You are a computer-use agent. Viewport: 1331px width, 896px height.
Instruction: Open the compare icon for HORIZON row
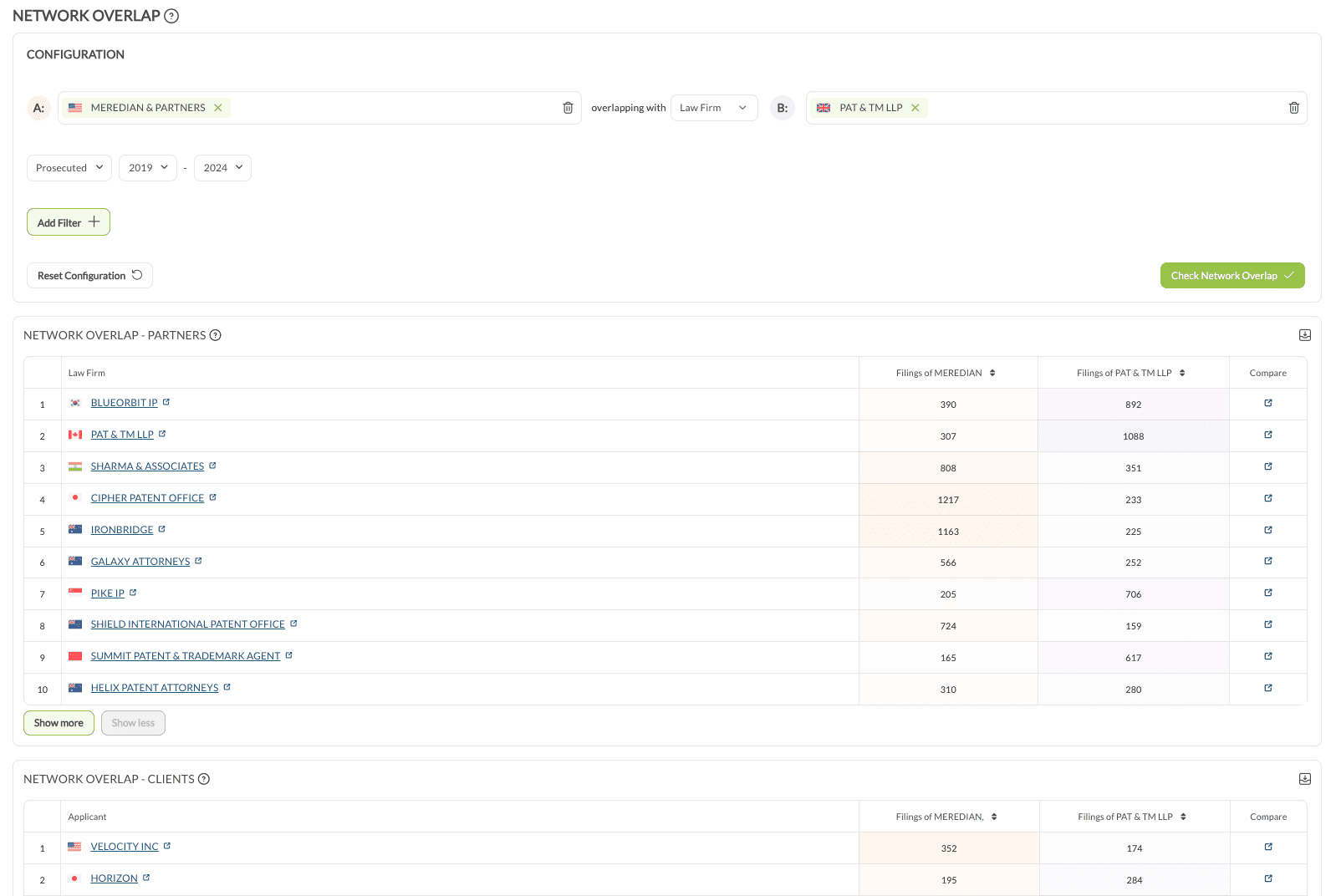[1268, 878]
